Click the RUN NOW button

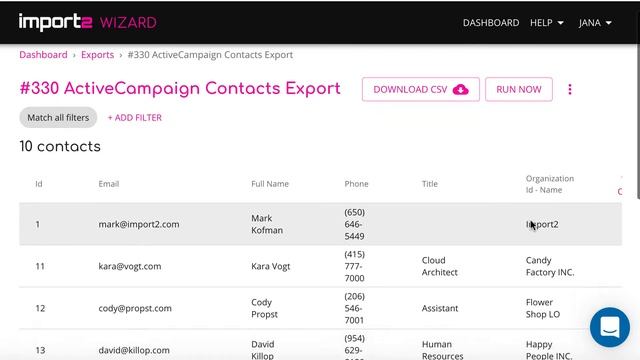[519, 89]
